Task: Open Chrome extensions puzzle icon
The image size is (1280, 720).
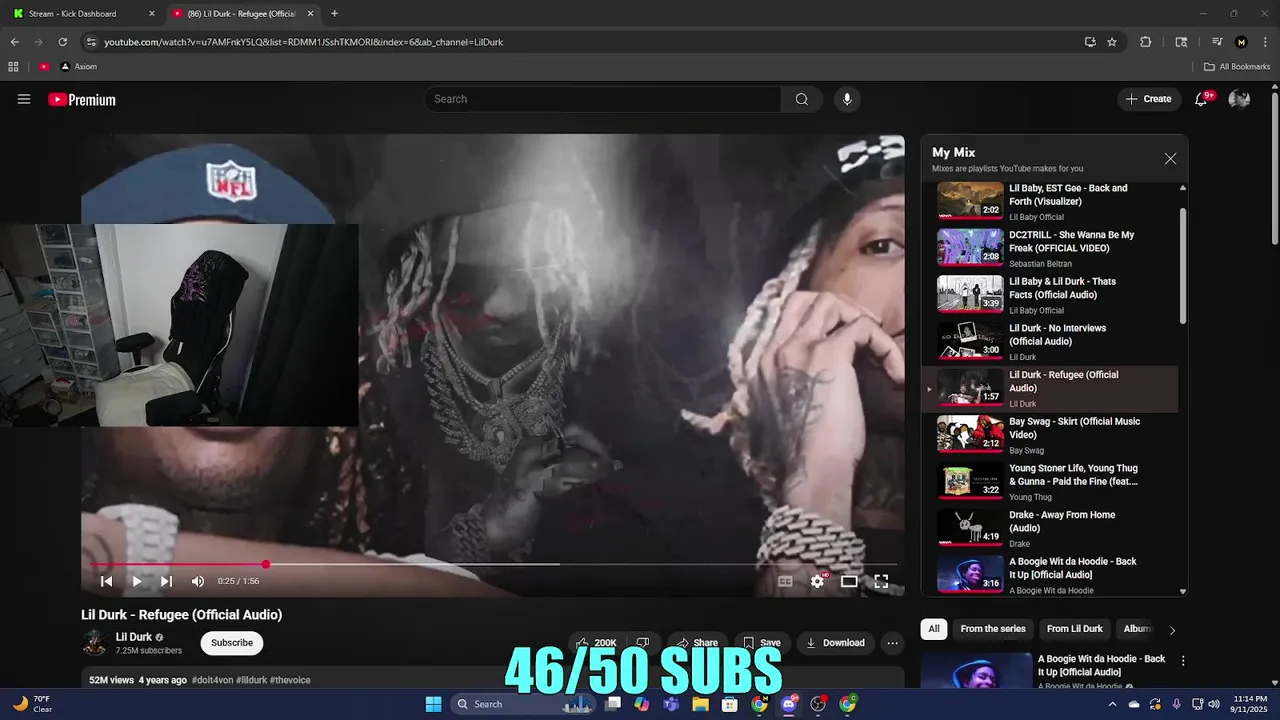Action: click(x=1146, y=42)
